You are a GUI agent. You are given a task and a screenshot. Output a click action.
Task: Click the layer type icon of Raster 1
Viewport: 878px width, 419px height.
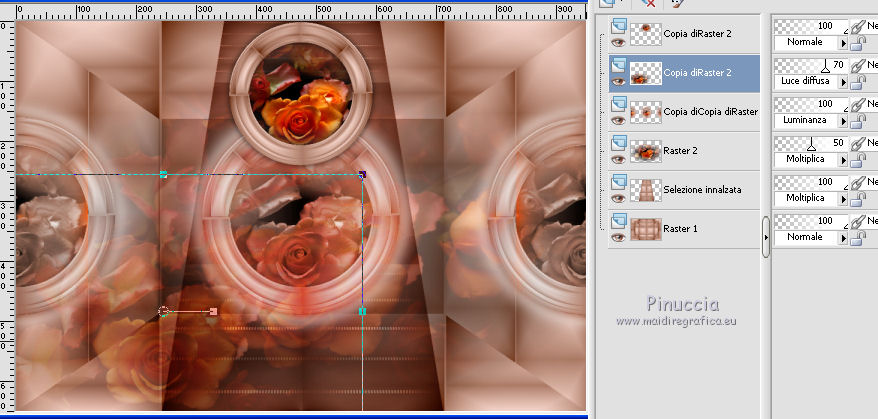click(619, 220)
